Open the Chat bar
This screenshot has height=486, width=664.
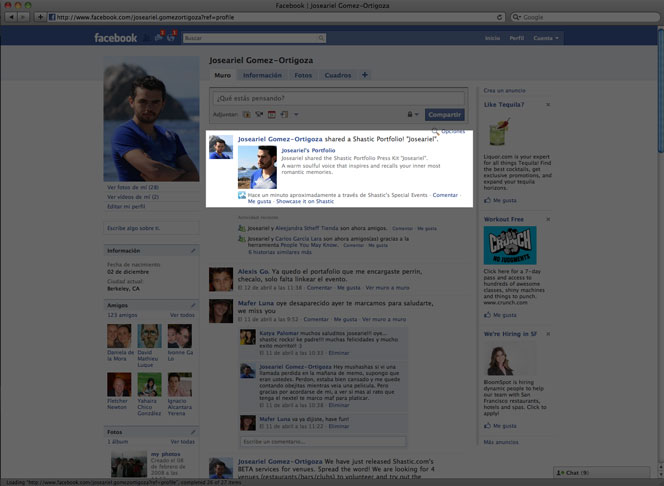click(601, 472)
